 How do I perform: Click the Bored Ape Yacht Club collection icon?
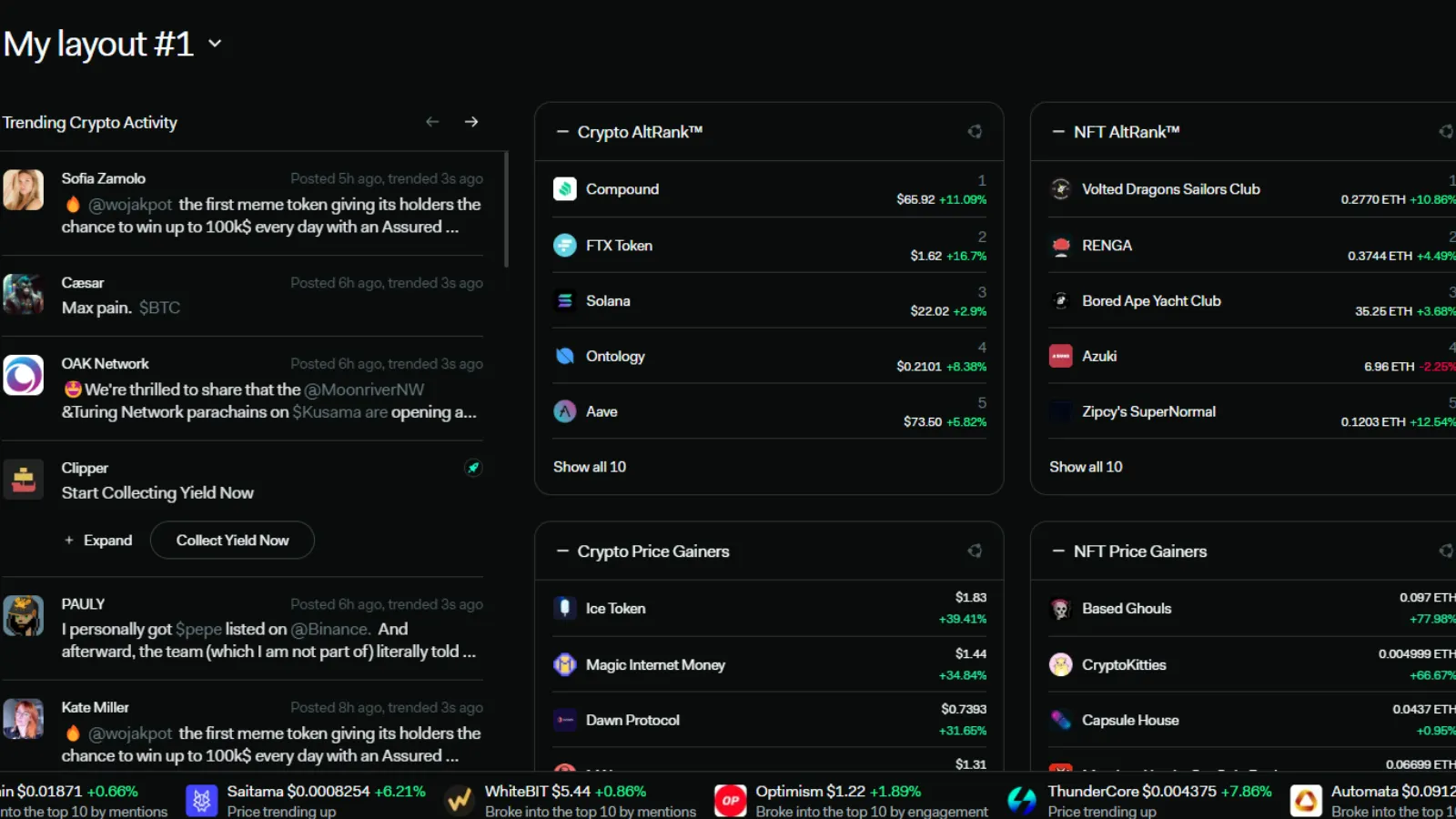tap(1061, 300)
